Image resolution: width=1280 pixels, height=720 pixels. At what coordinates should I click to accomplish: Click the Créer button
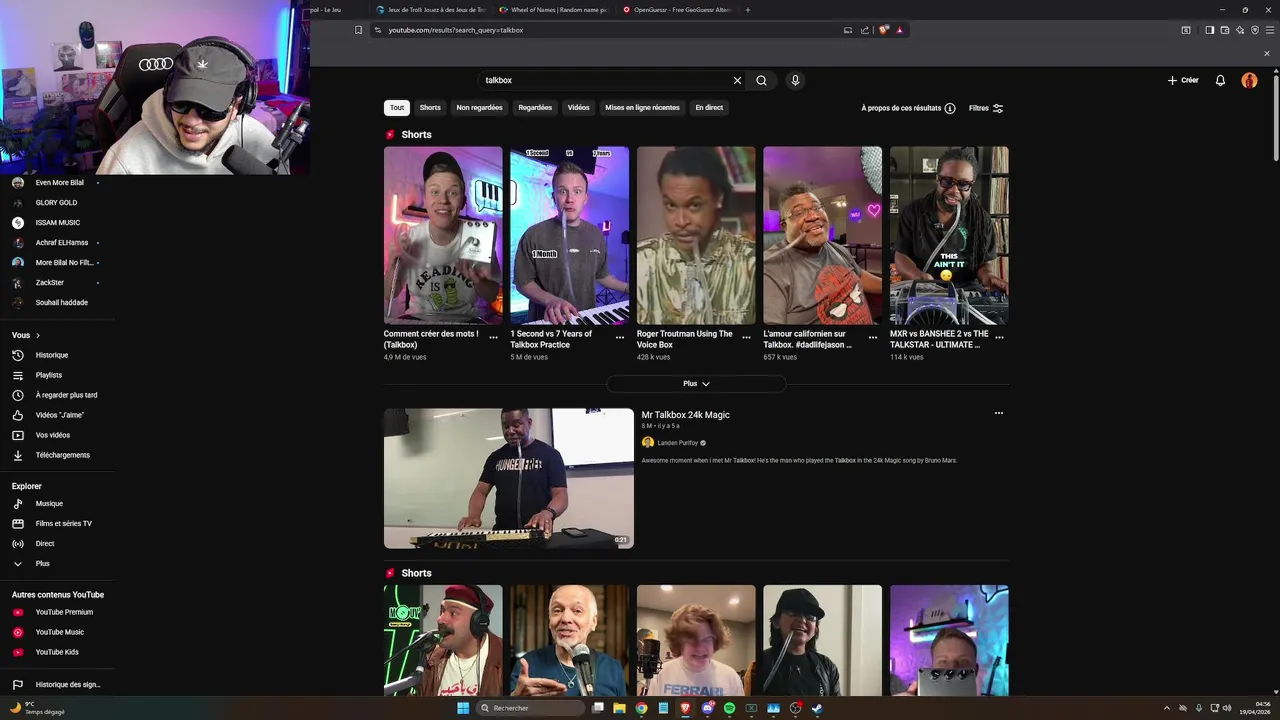coord(1183,80)
